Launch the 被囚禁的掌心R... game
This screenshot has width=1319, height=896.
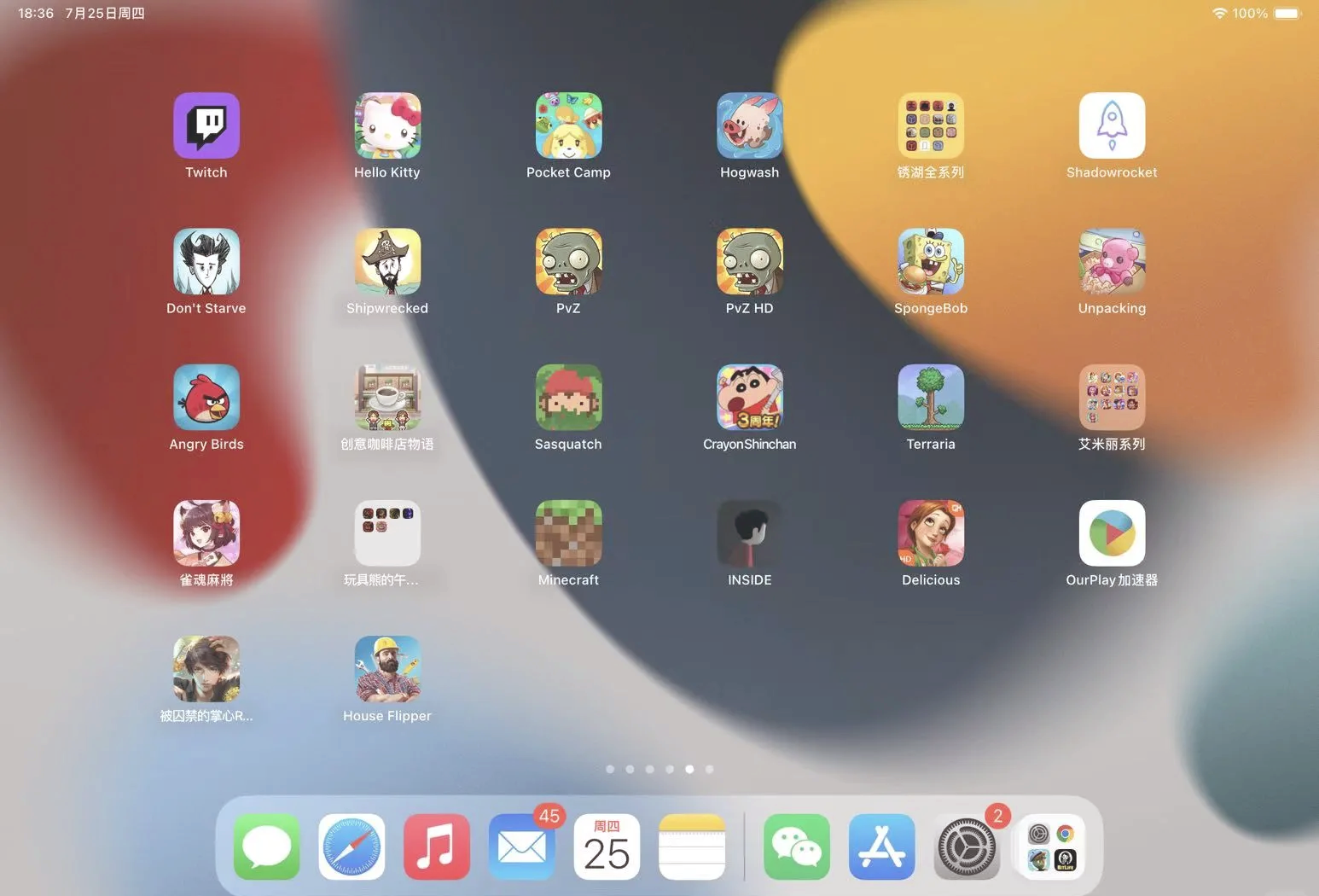pyautogui.click(x=206, y=668)
